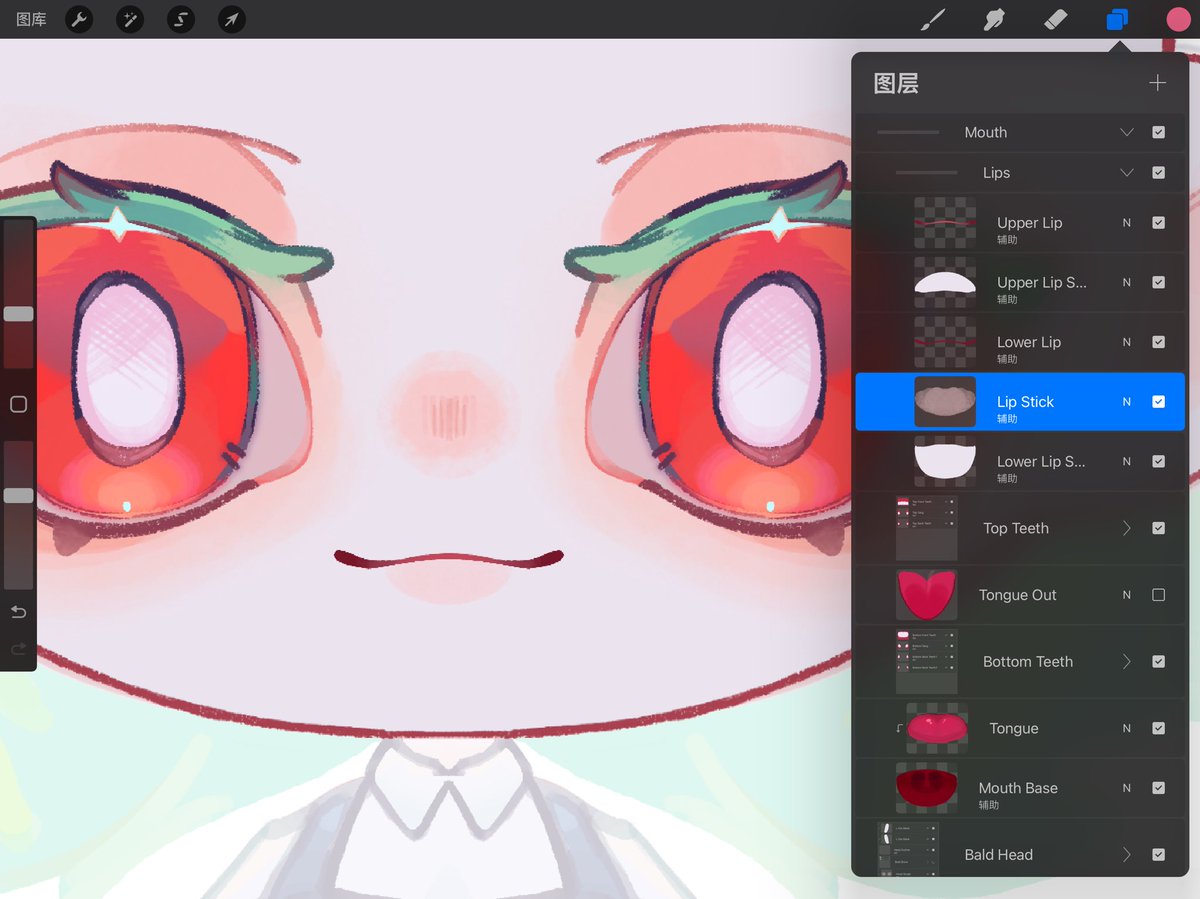Return to the 图库 gallery
Viewport: 1200px width, 899px height.
(x=31, y=19)
